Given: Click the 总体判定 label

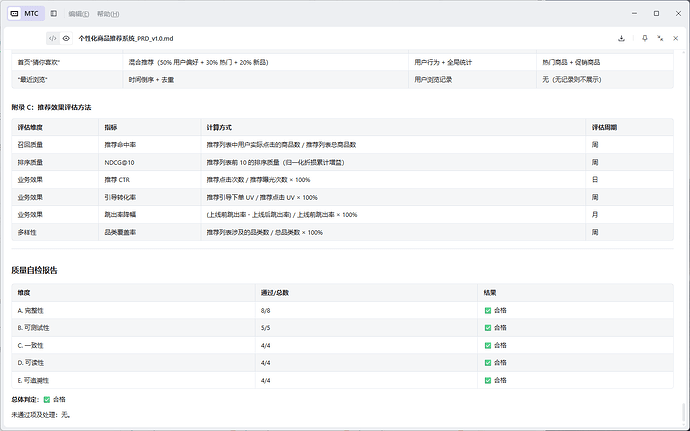Looking at the screenshot, I should [x=25, y=400].
